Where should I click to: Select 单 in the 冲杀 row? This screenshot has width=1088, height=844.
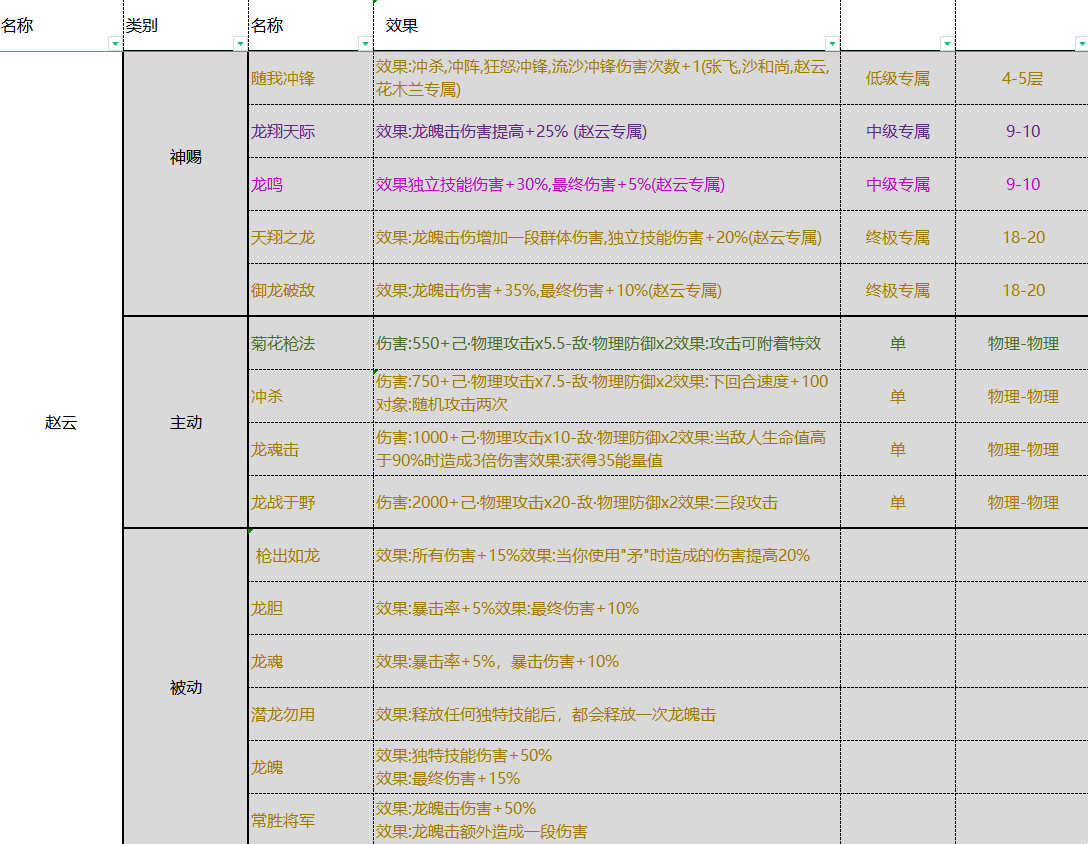click(x=898, y=396)
